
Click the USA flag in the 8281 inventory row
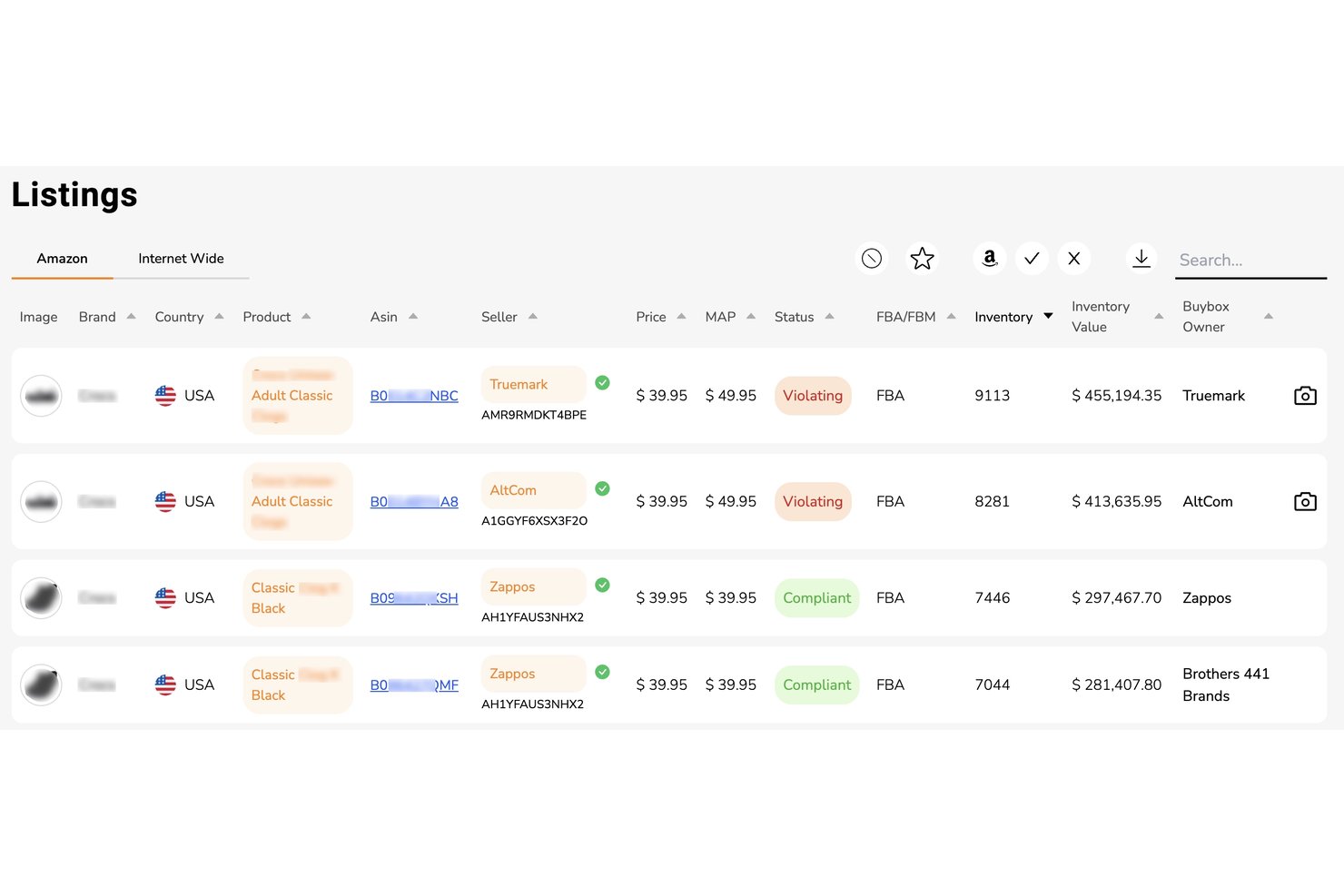tap(165, 501)
